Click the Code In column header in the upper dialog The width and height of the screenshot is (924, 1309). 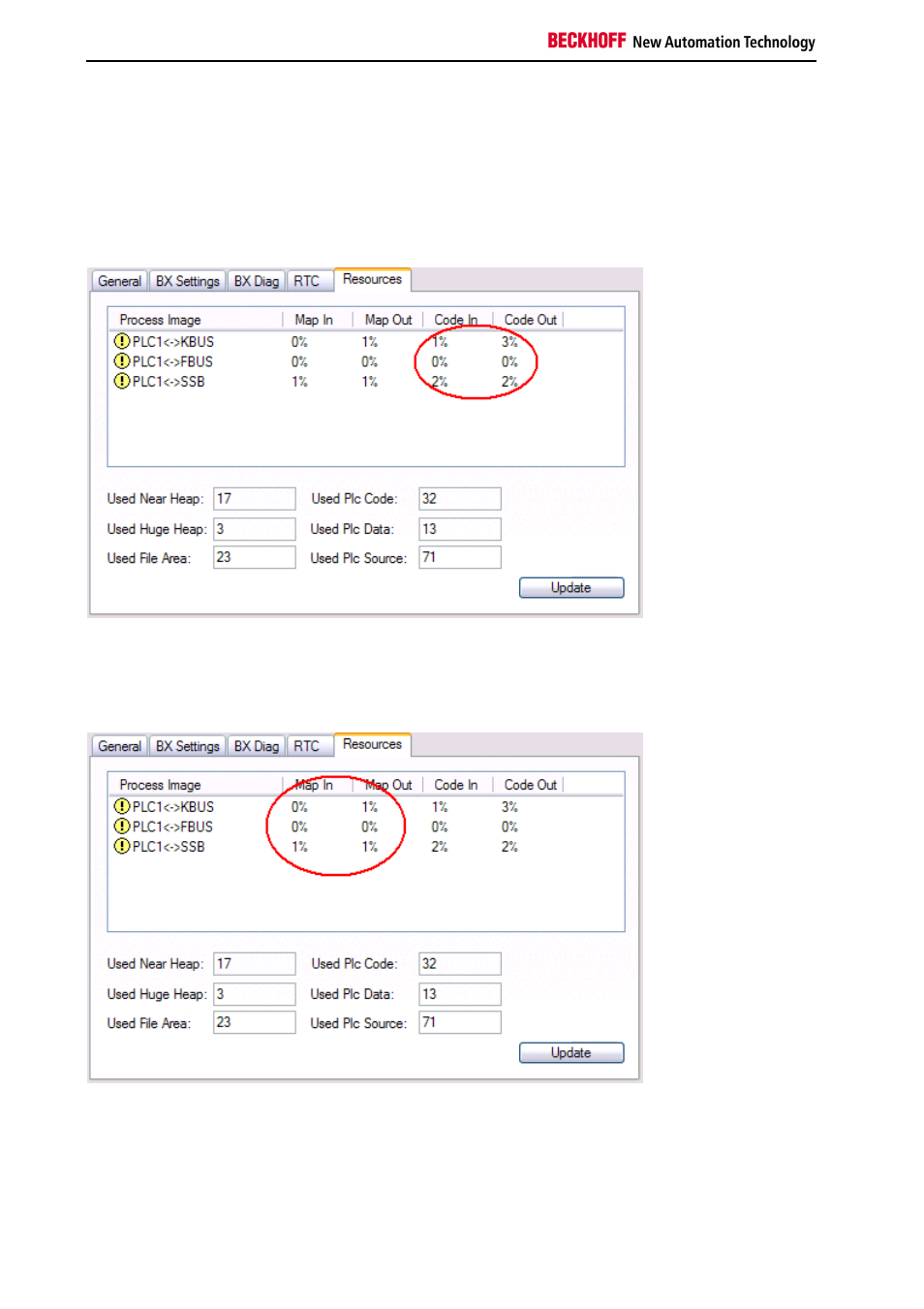[x=456, y=320]
